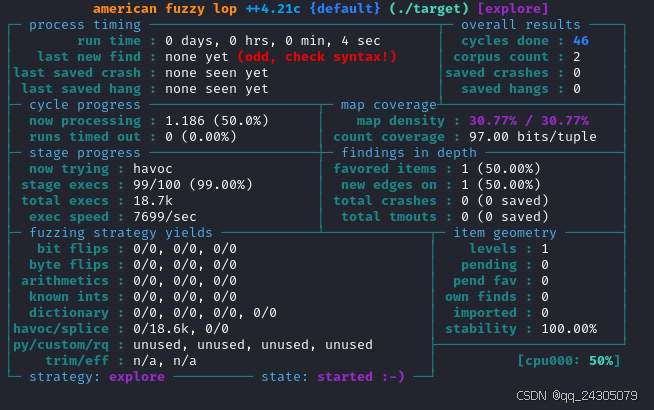Click the 'arithmetics' label
The height and width of the screenshot is (410, 654).
(x=65, y=281)
